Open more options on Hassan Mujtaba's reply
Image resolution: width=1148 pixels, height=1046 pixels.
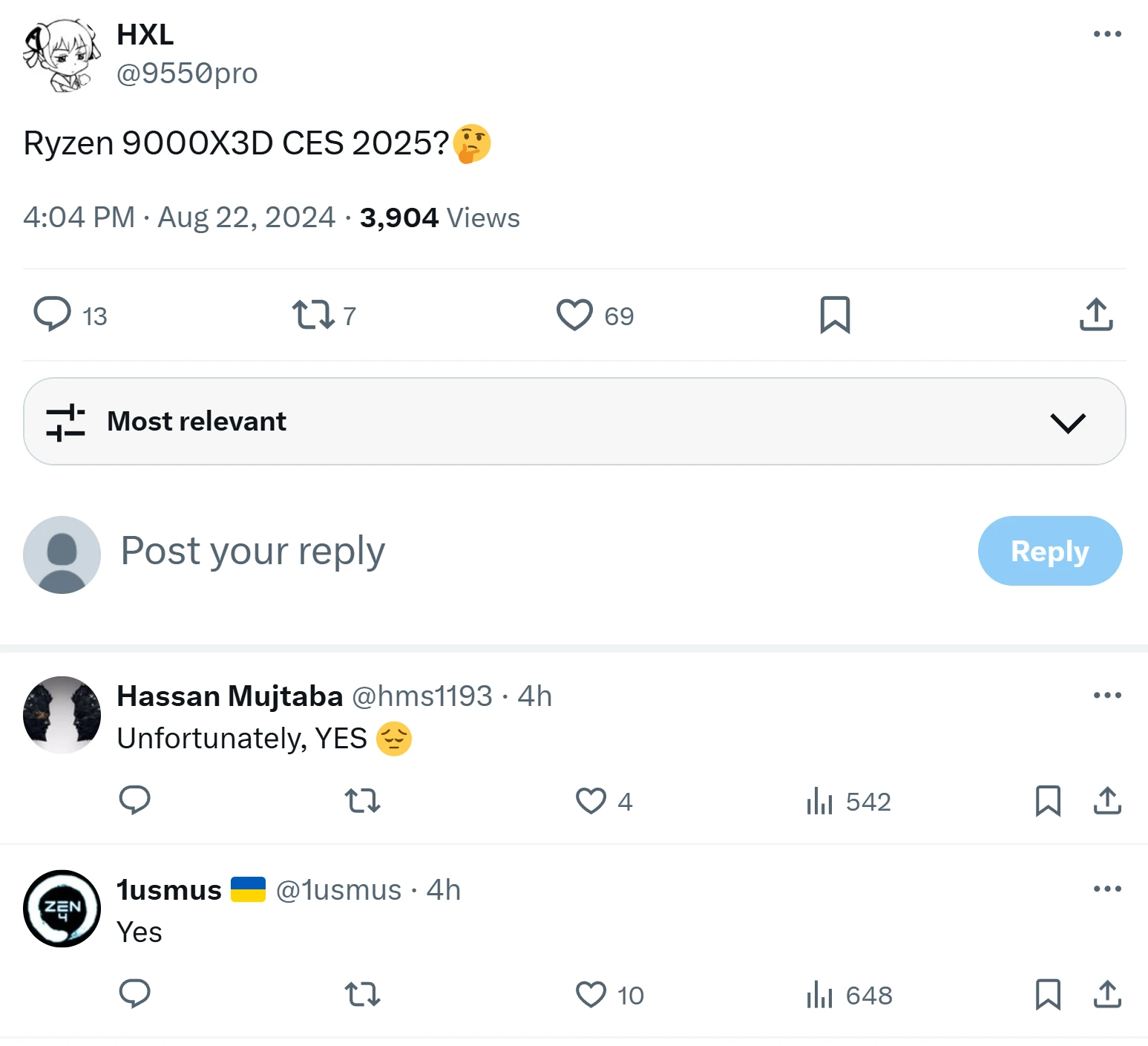click(1107, 696)
